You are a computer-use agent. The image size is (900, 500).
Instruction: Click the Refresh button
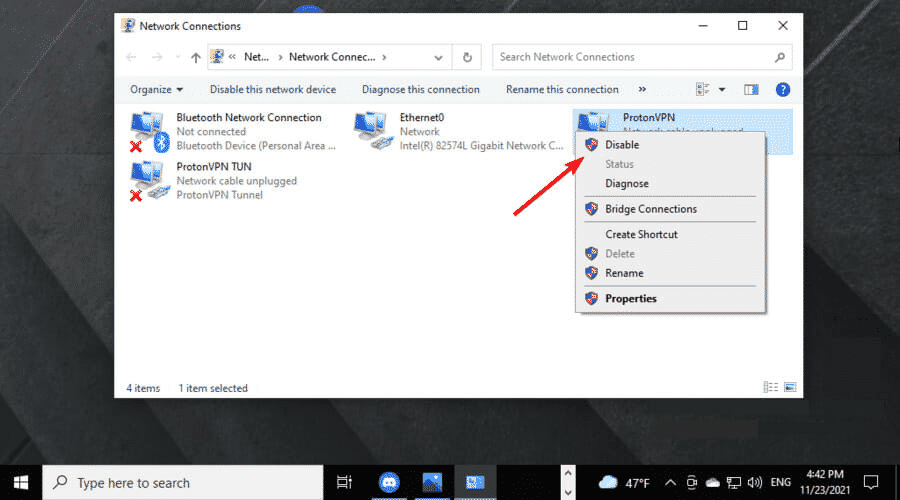pyautogui.click(x=467, y=57)
